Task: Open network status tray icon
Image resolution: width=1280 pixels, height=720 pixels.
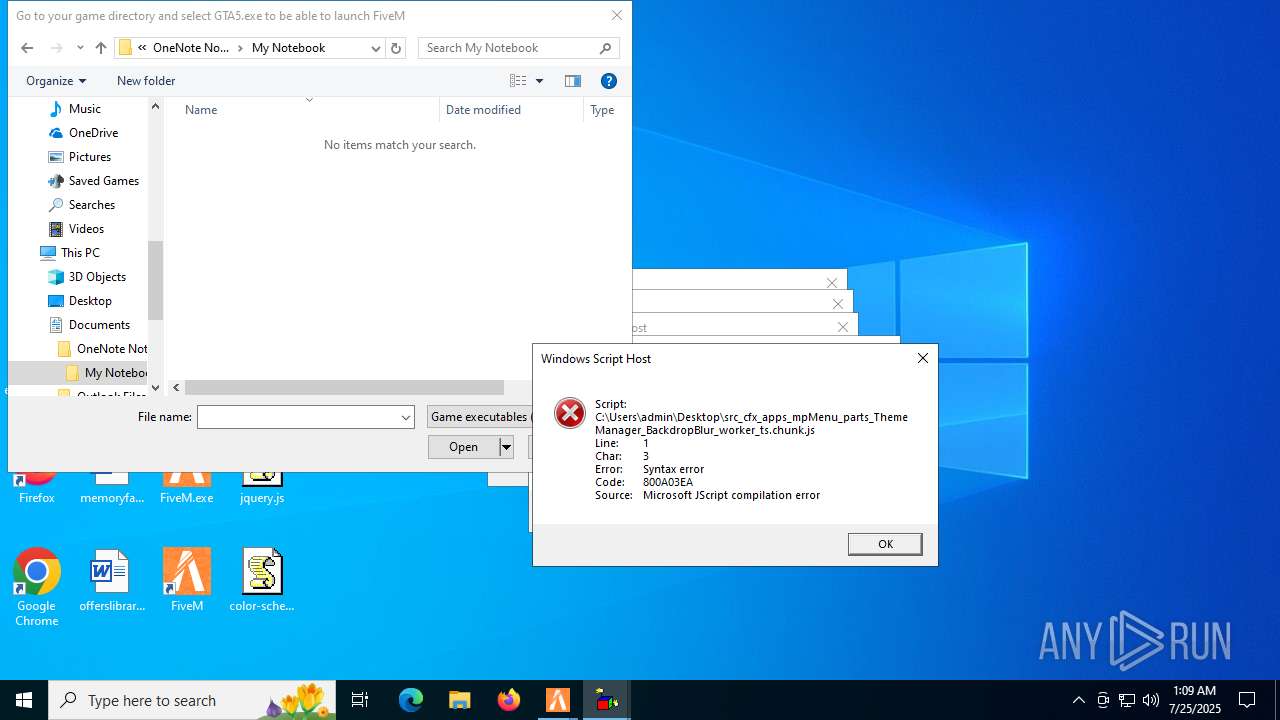Action: tap(1127, 700)
